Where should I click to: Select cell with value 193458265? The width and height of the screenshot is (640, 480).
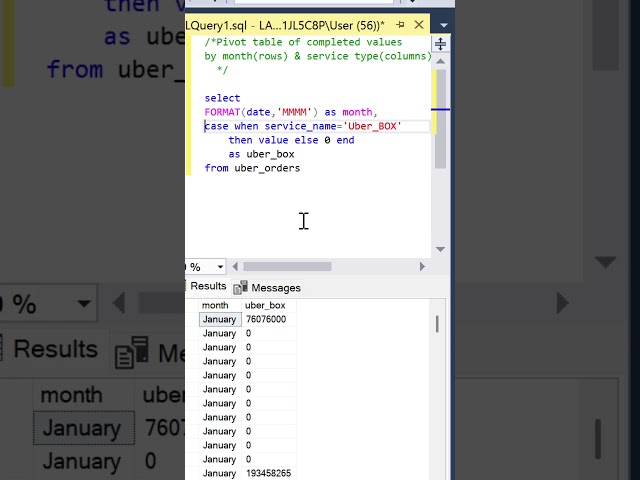269,473
